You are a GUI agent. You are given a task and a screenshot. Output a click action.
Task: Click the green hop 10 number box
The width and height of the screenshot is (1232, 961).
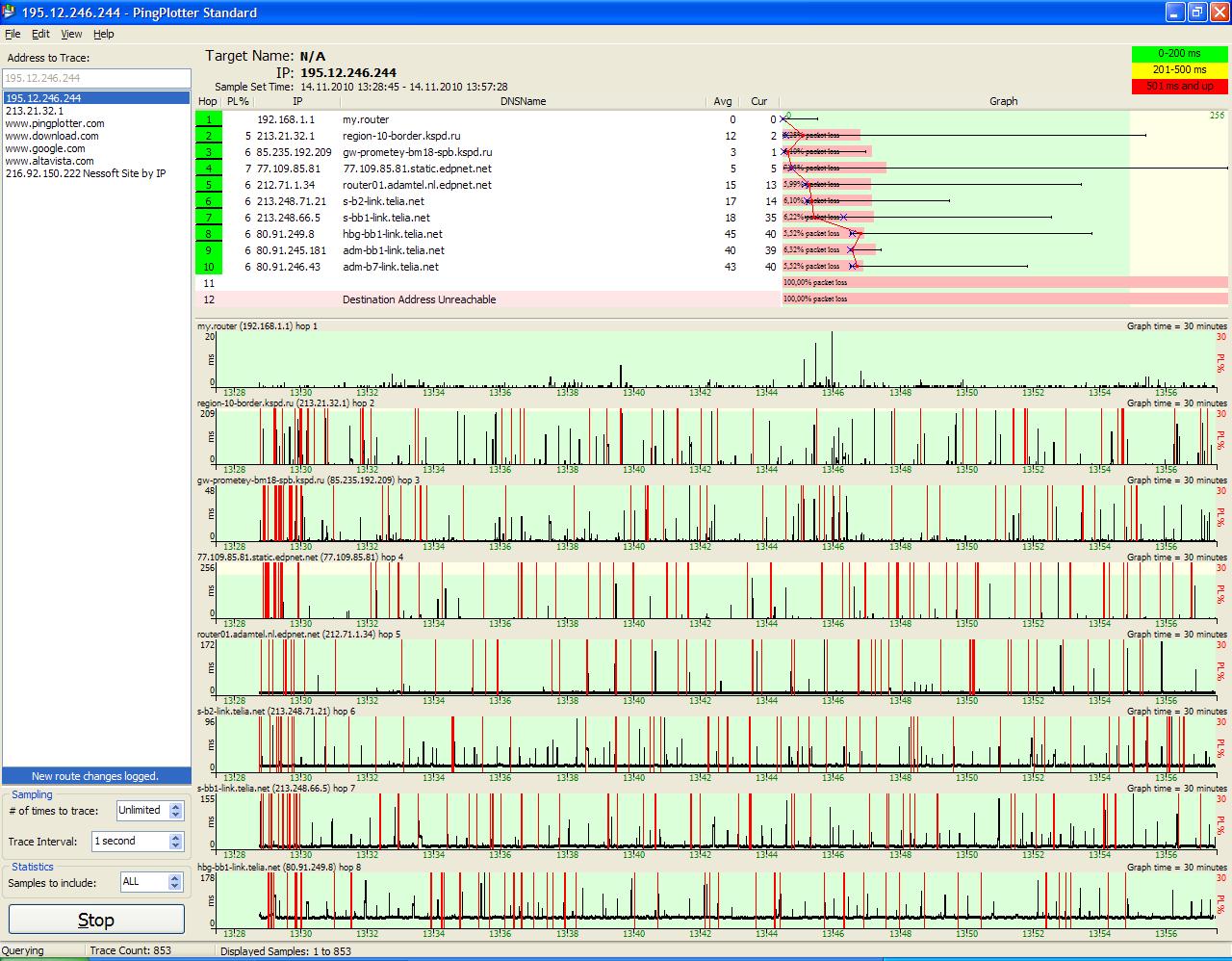coord(209,267)
